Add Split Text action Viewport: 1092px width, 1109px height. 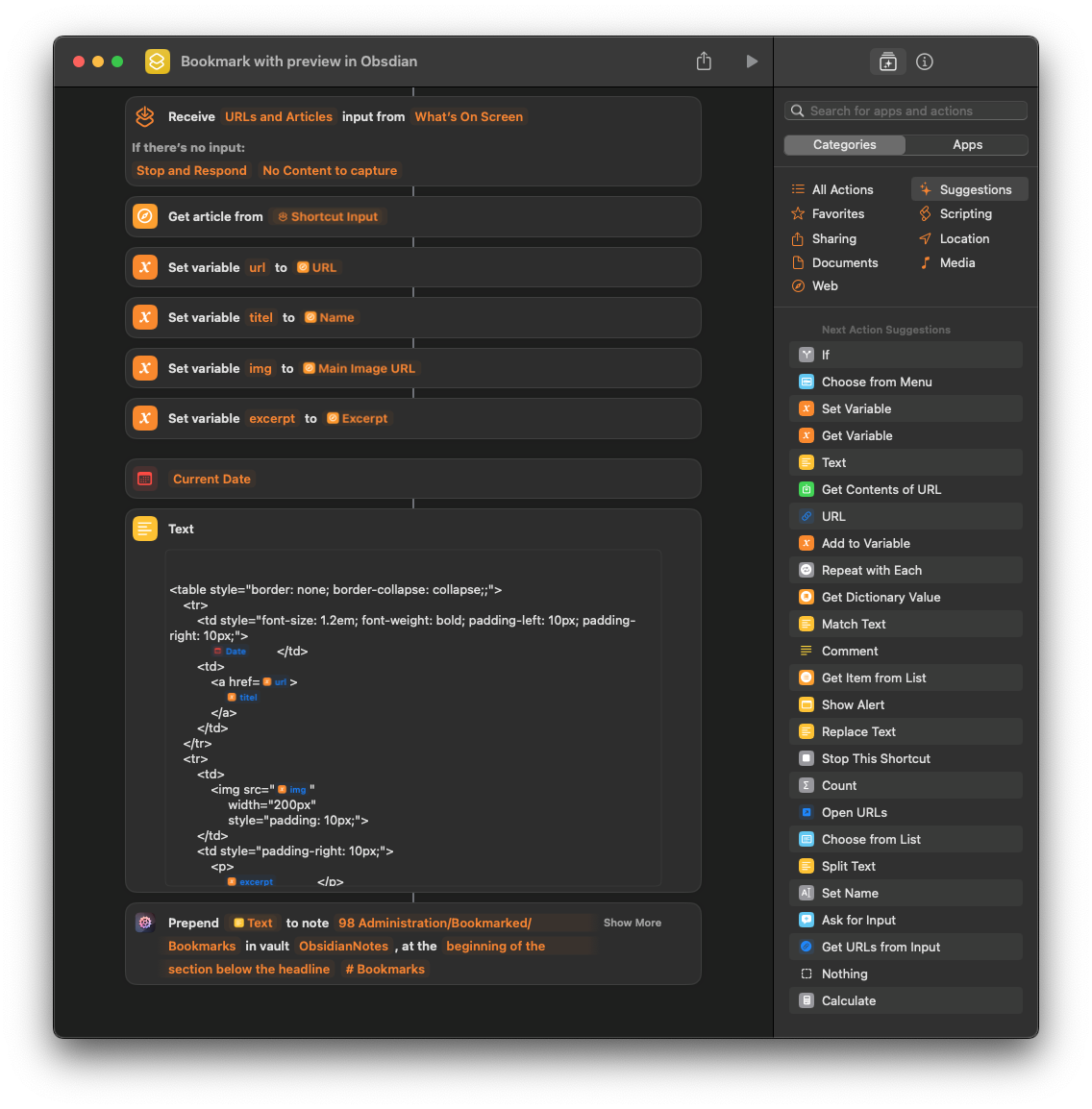click(x=906, y=866)
